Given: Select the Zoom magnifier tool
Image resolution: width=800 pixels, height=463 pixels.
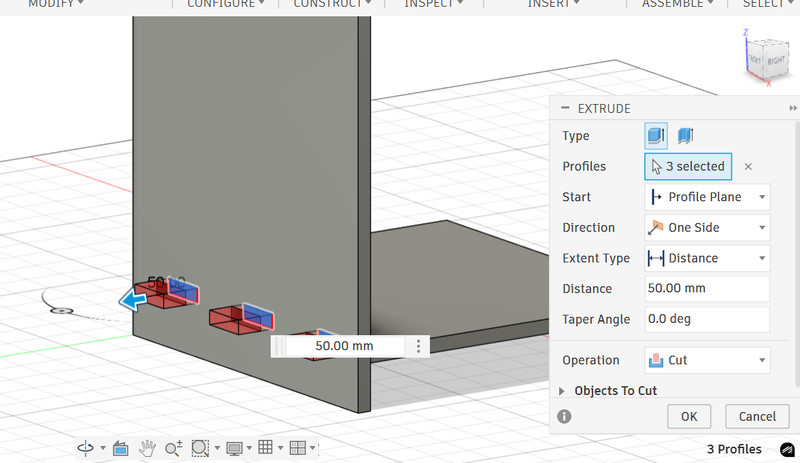Looking at the screenshot, I should [173, 448].
